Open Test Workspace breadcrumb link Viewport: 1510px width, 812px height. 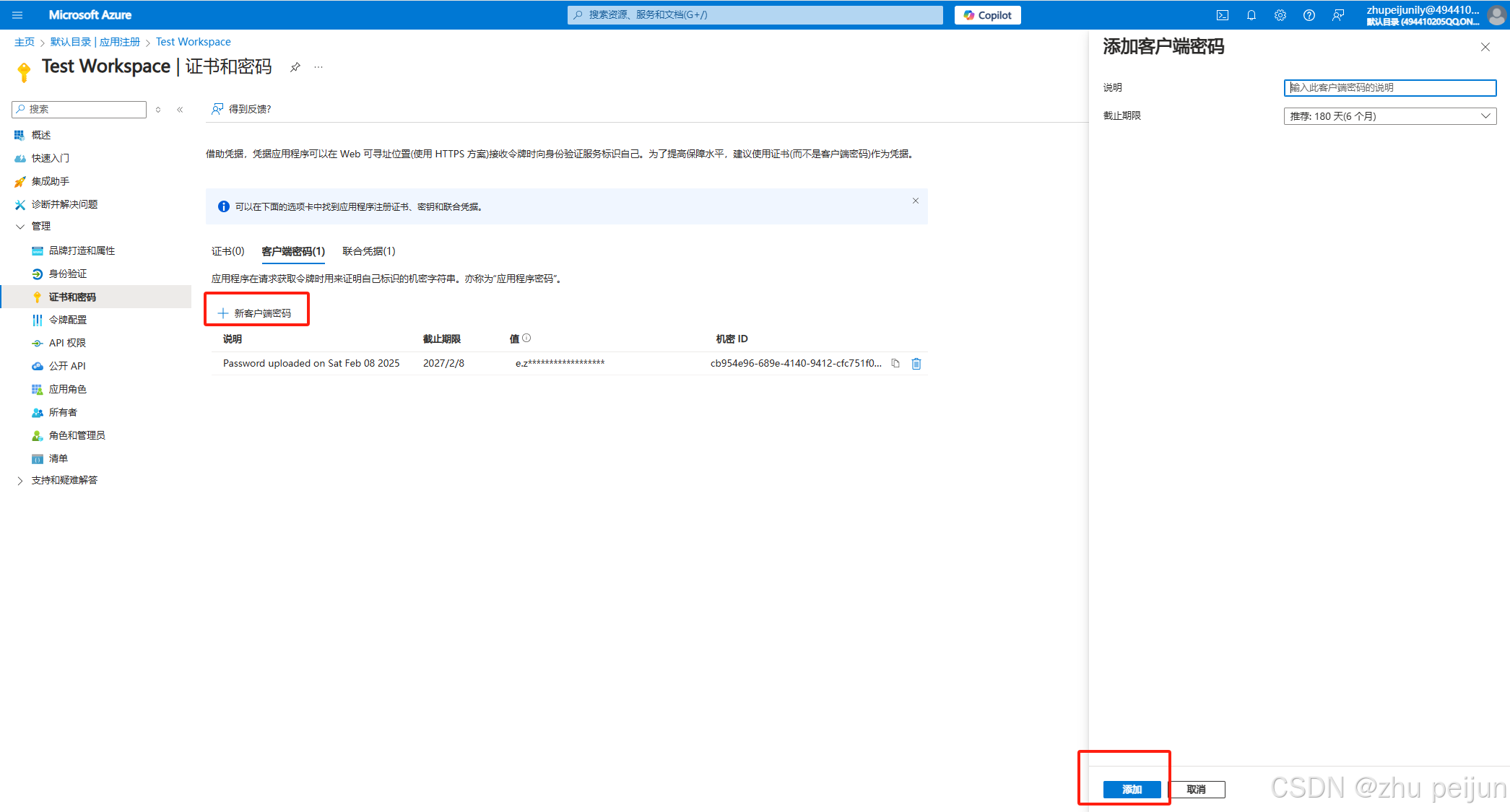[193, 41]
